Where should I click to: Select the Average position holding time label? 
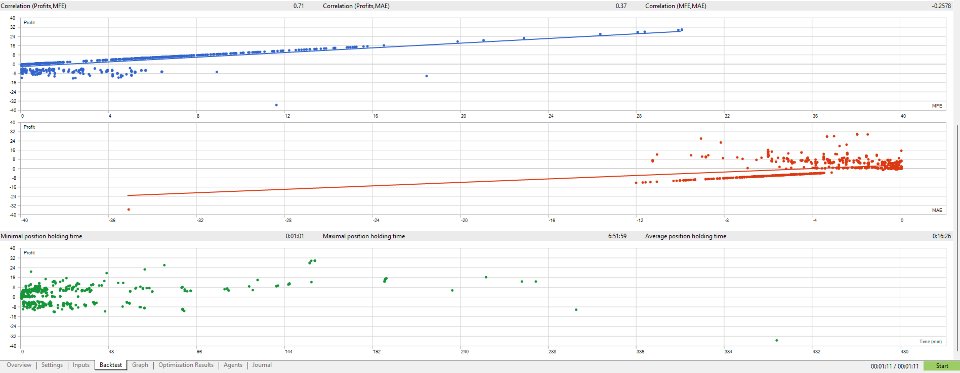pos(686,236)
